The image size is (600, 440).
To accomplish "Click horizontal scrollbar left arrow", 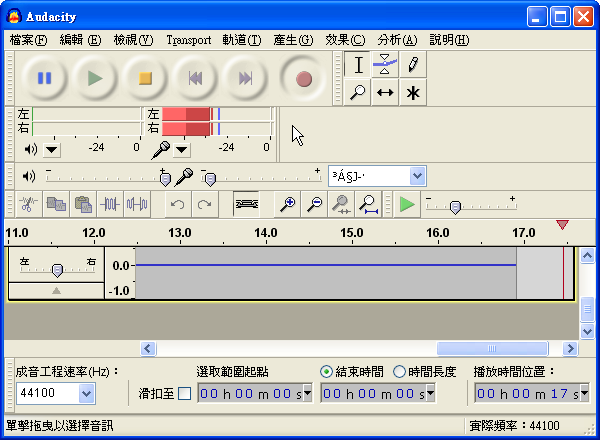I will [148, 349].
